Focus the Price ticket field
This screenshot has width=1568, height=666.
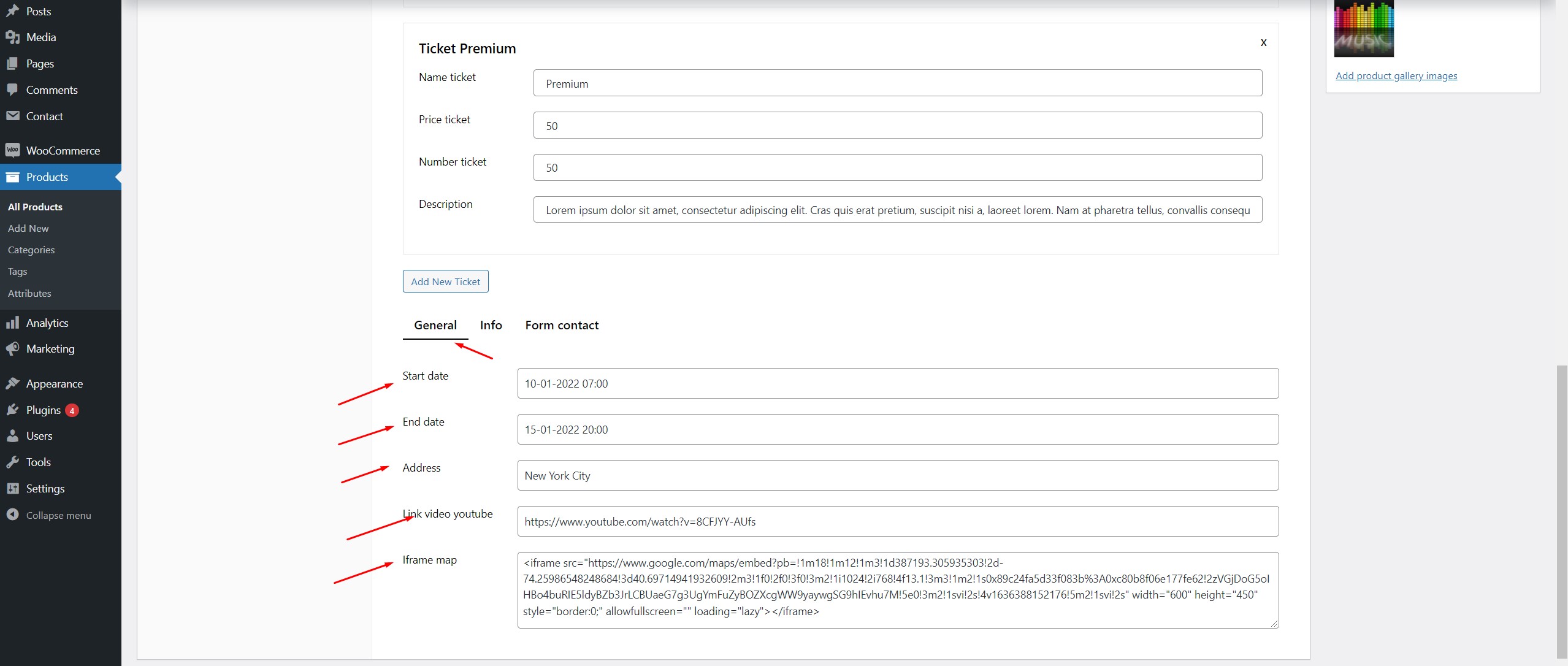click(898, 126)
